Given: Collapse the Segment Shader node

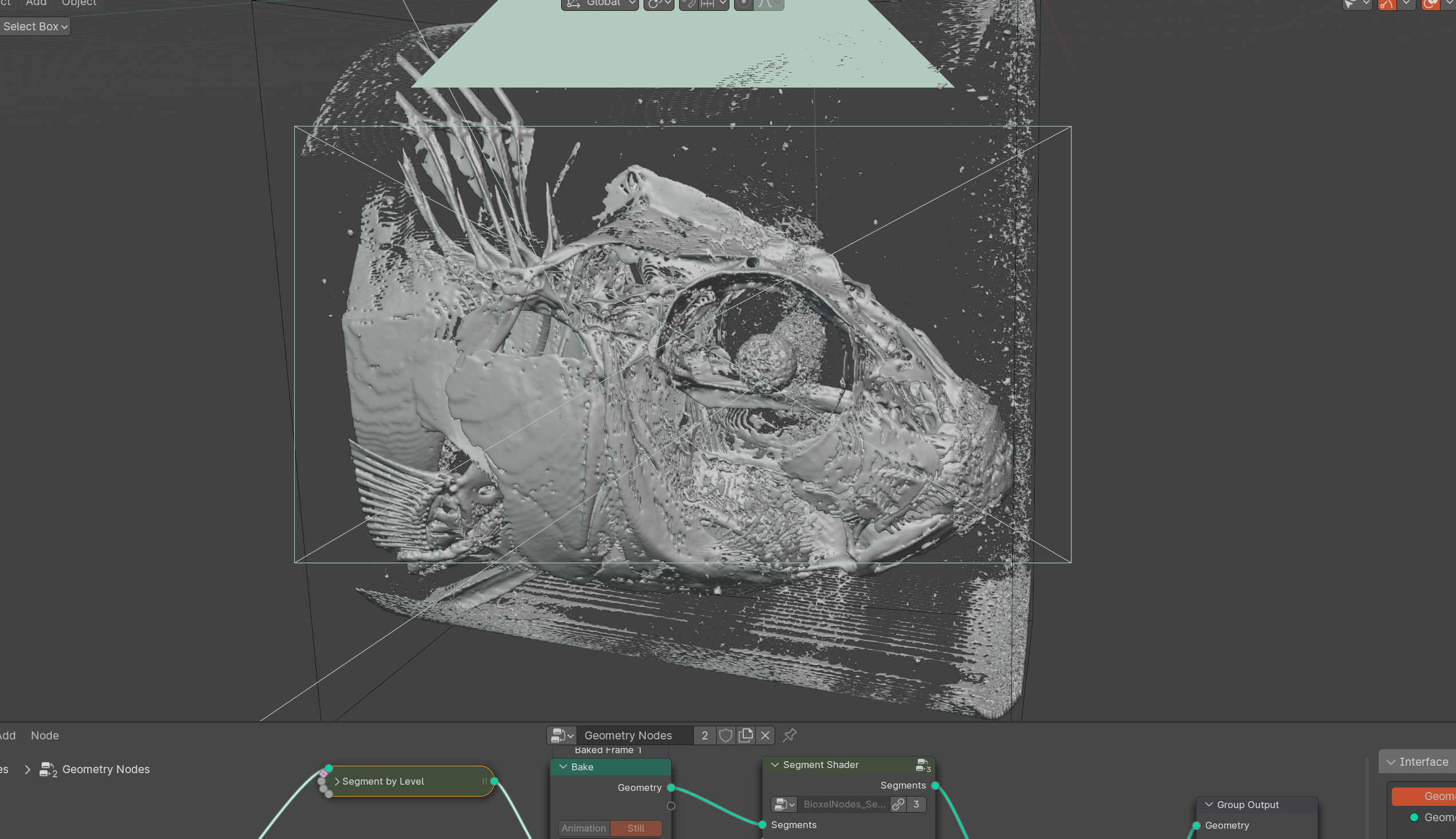Looking at the screenshot, I should 775,765.
